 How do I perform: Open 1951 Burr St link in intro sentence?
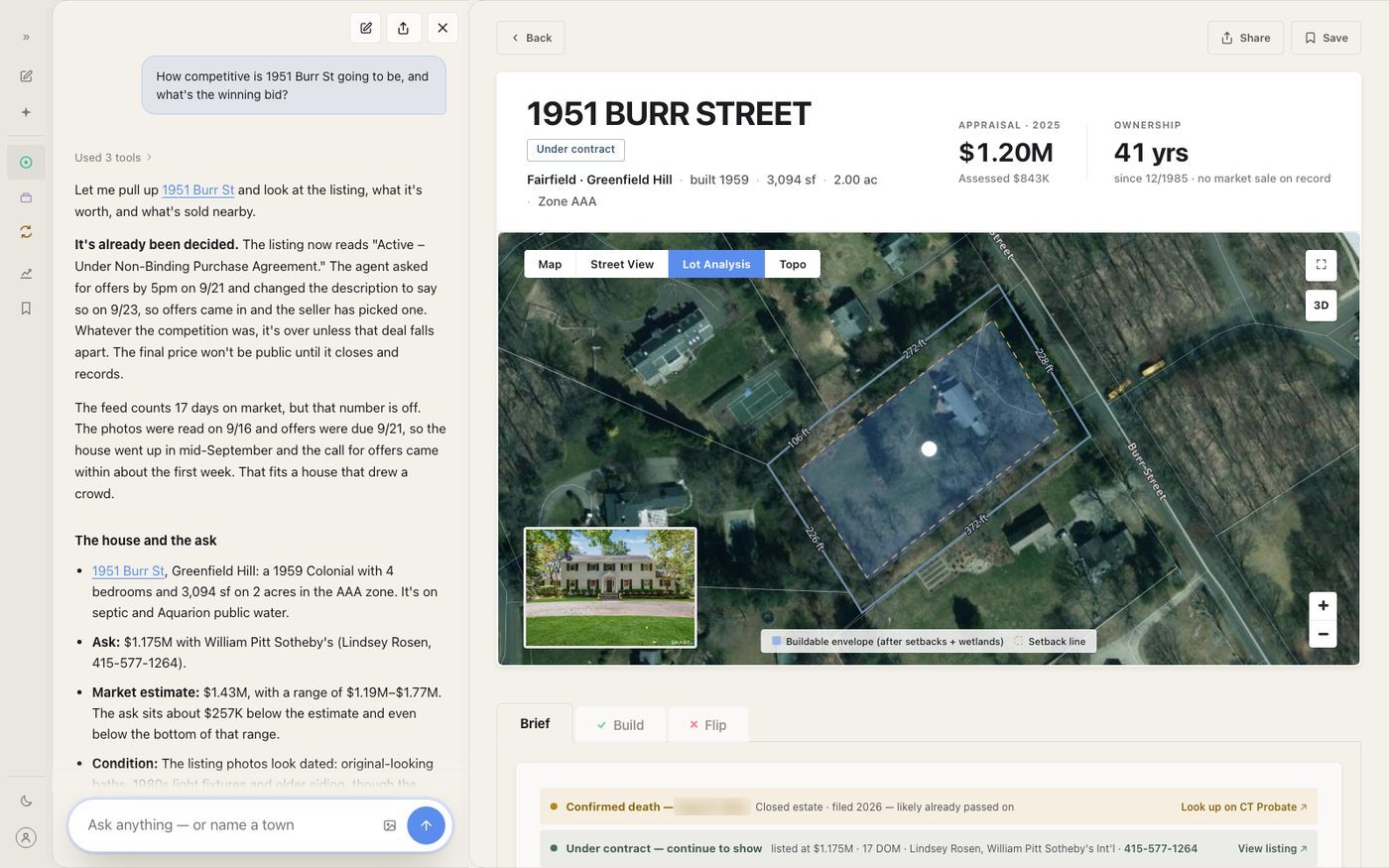pos(198,189)
